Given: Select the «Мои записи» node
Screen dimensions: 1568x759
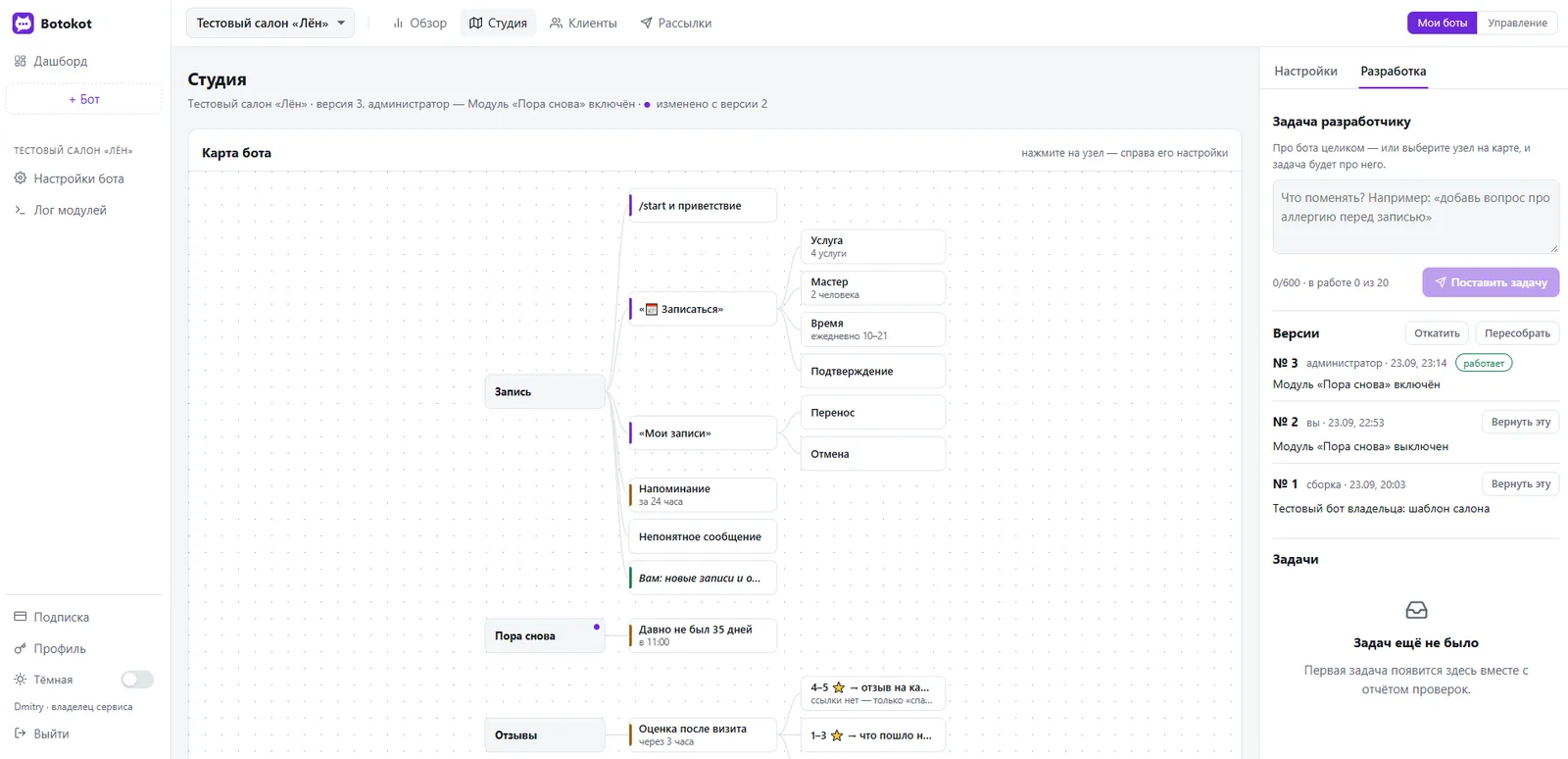Looking at the screenshot, I should (703, 432).
